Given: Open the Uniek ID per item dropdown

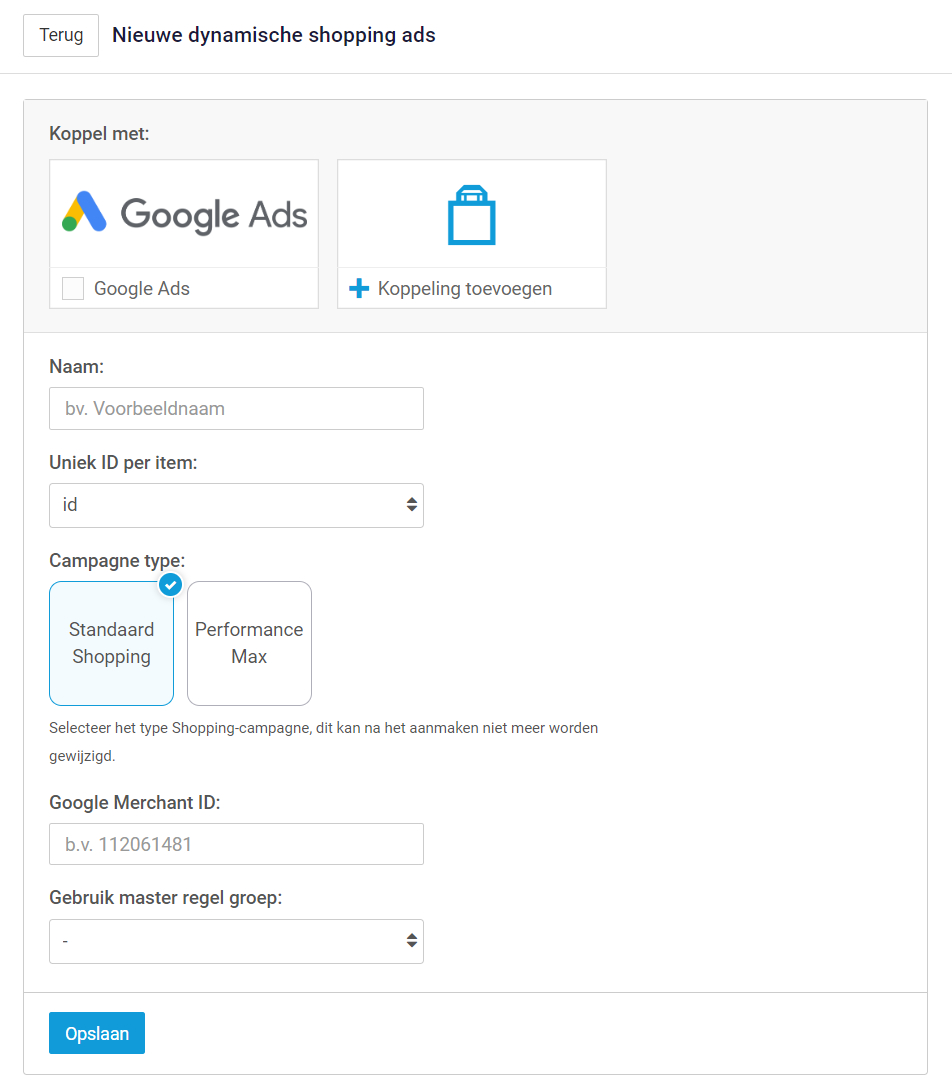Looking at the screenshot, I should click(236, 505).
